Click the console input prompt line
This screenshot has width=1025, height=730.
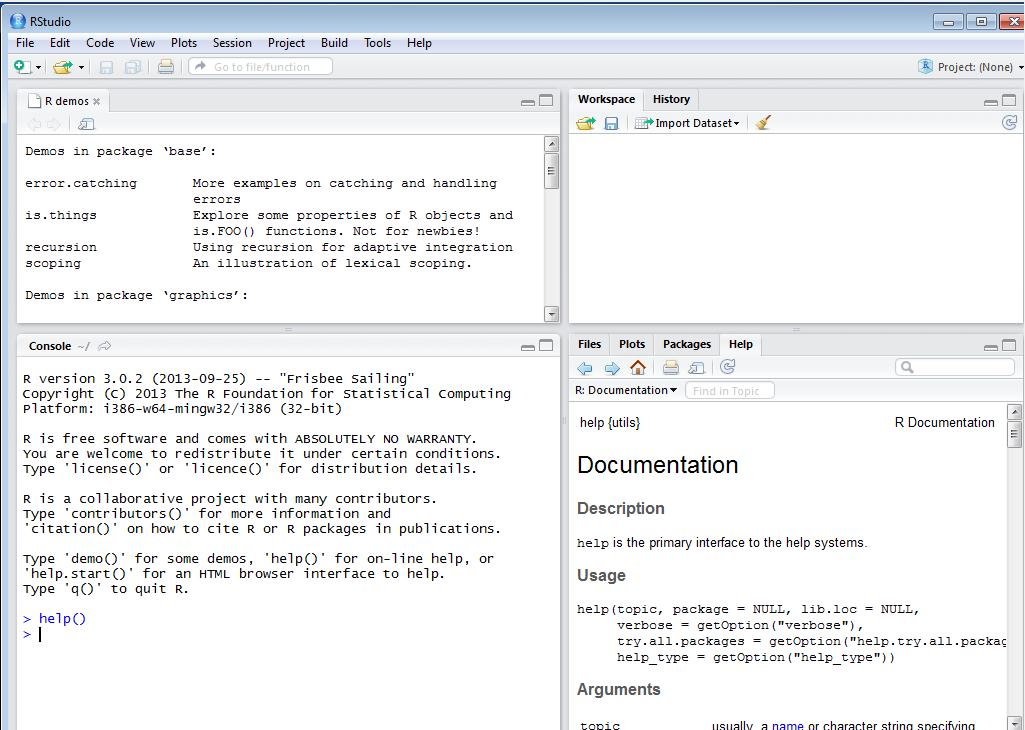point(288,635)
